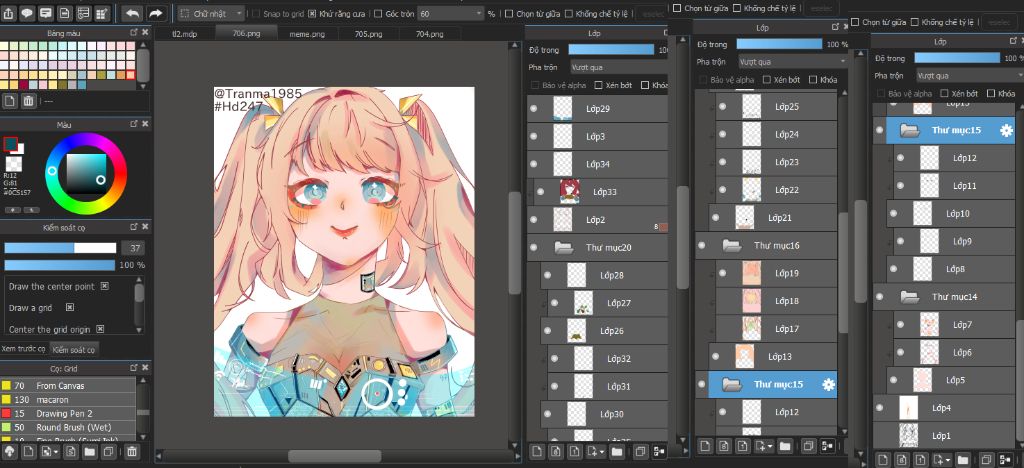The height and width of the screenshot is (468, 1024).
Task: Switch to the 705.png document tab
Action: tap(368, 33)
